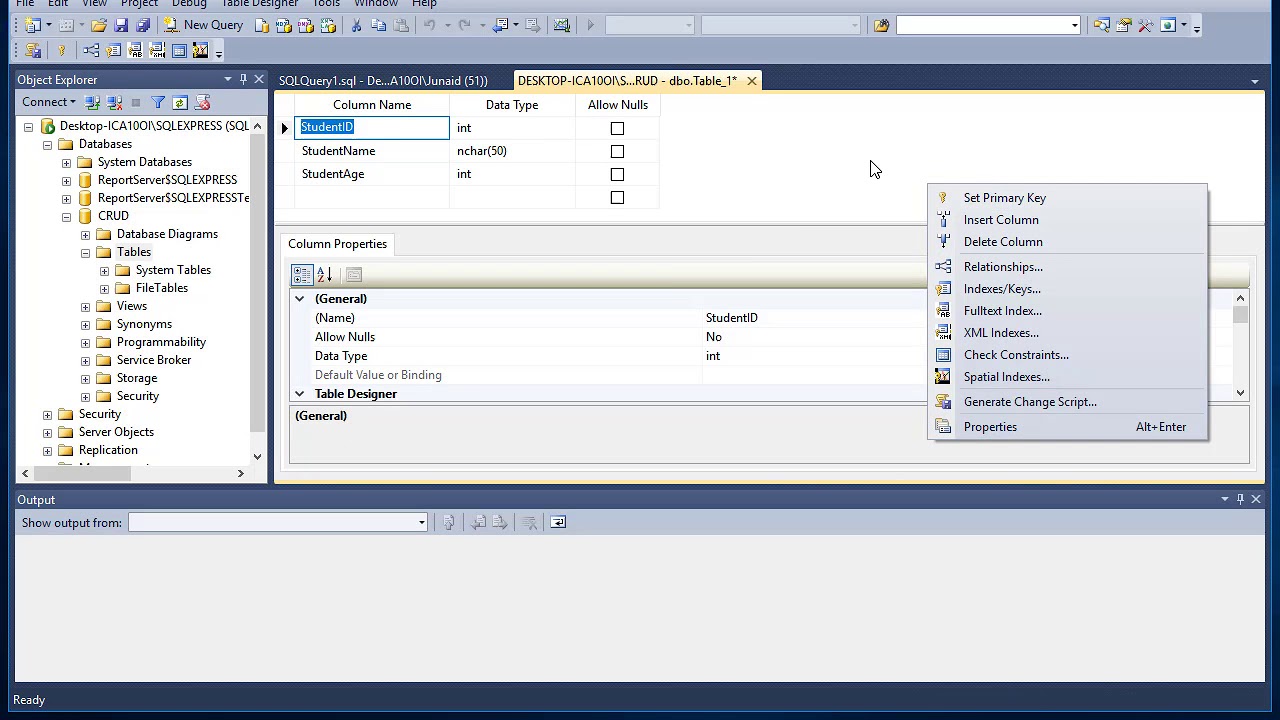The width and height of the screenshot is (1280, 720).
Task: Open the New Project toolbar icon
Action: (x=33, y=25)
